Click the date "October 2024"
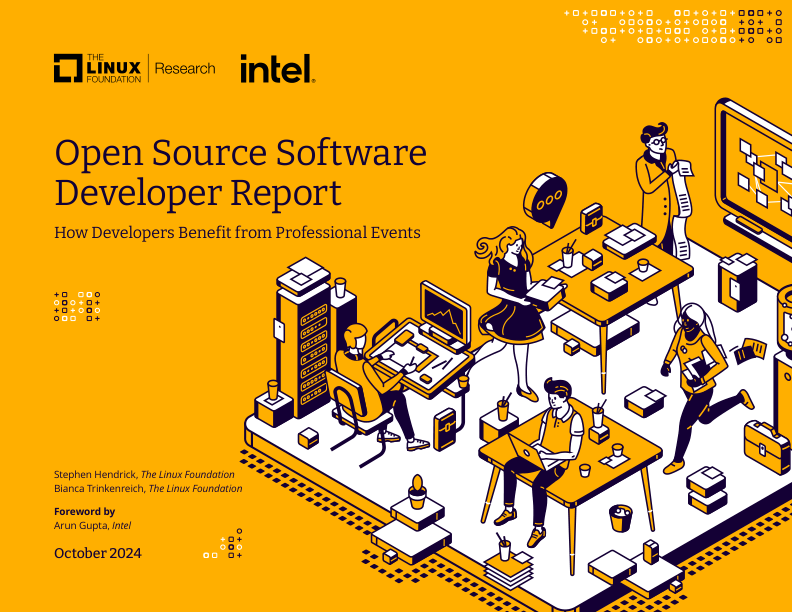The image size is (792, 612). tap(97, 553)
